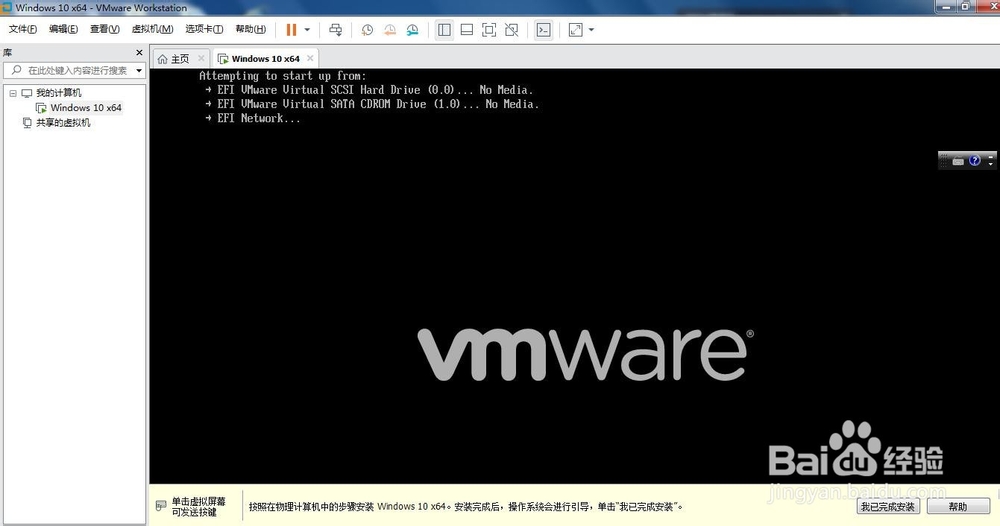Open the snapshot manager icon
Viewport: 1000px width, 526px height.
[x=413, y=30]
